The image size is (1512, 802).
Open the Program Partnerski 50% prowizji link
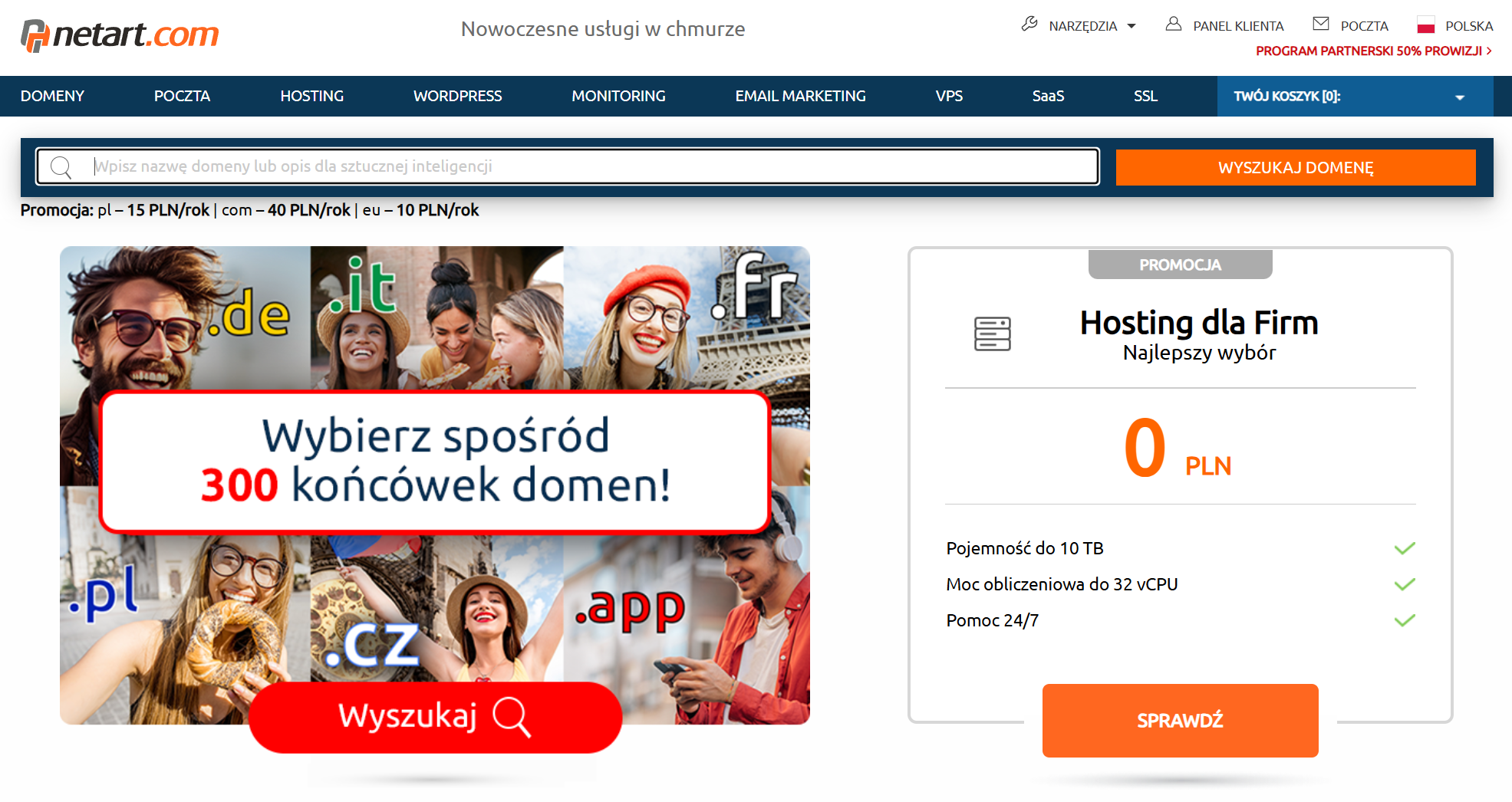point(1374,51)
